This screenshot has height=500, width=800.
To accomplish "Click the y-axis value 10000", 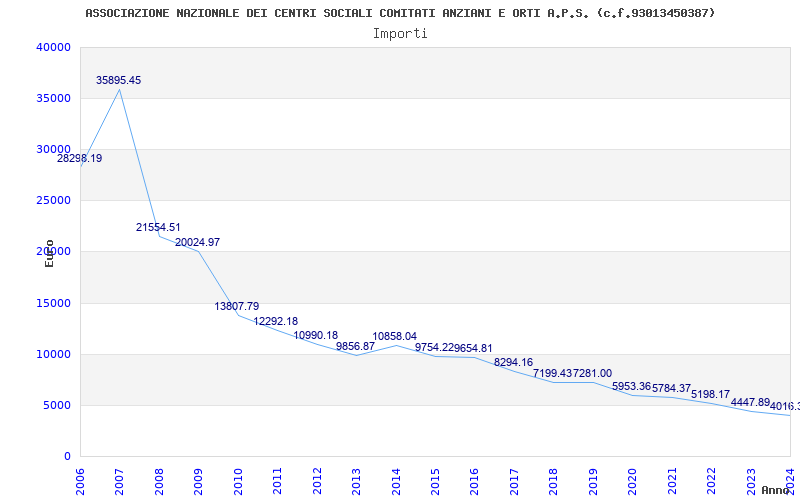I will click(53, 355).
